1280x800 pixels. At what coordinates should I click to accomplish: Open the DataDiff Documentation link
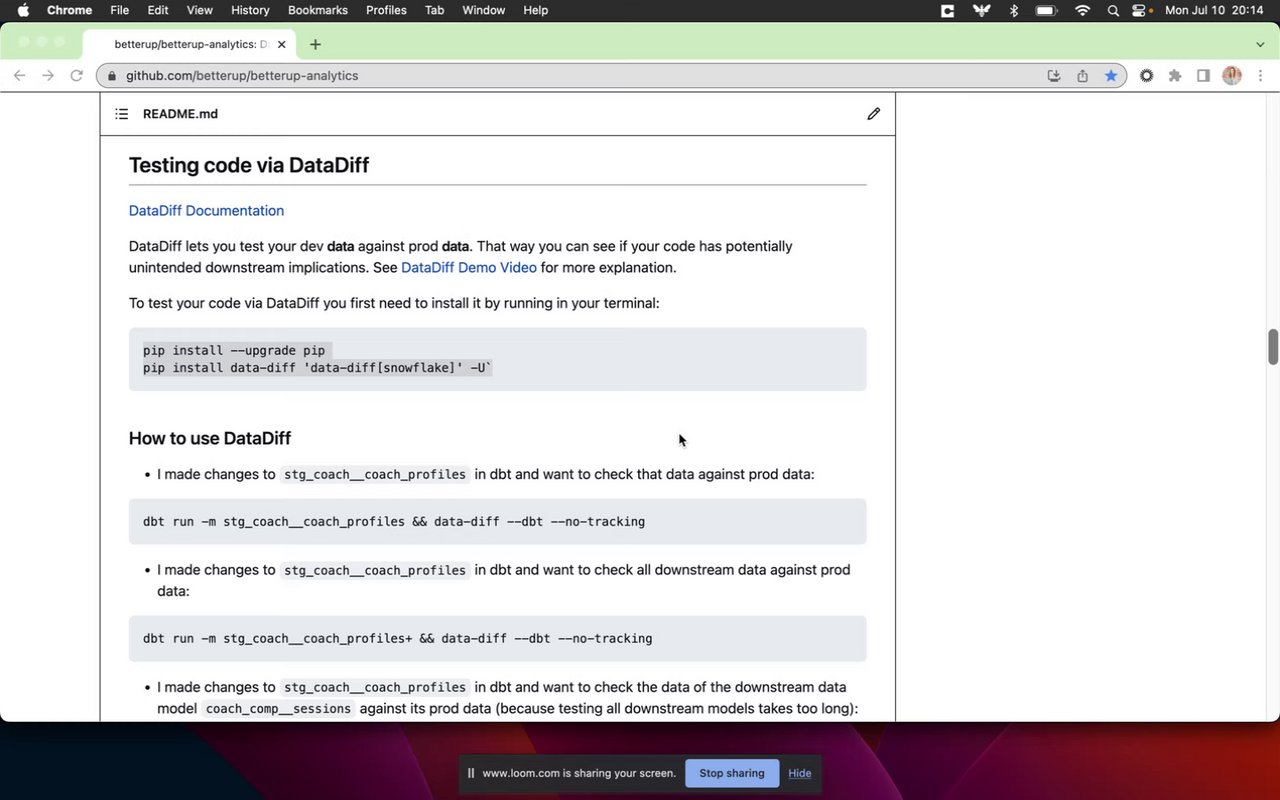coord(206,211)
